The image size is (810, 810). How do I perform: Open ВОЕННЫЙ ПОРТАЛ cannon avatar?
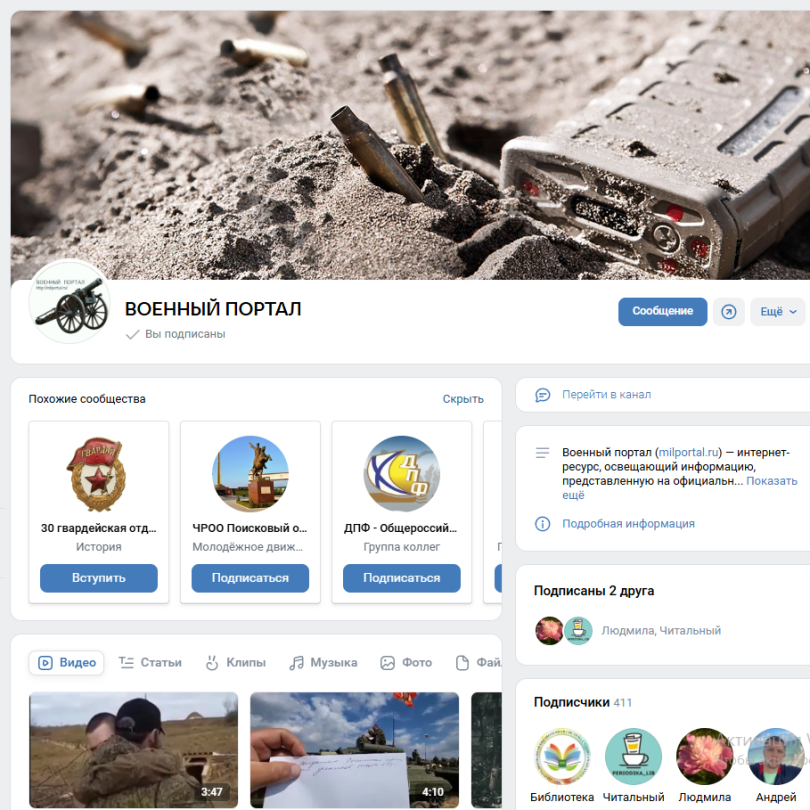tap(69, 303)
